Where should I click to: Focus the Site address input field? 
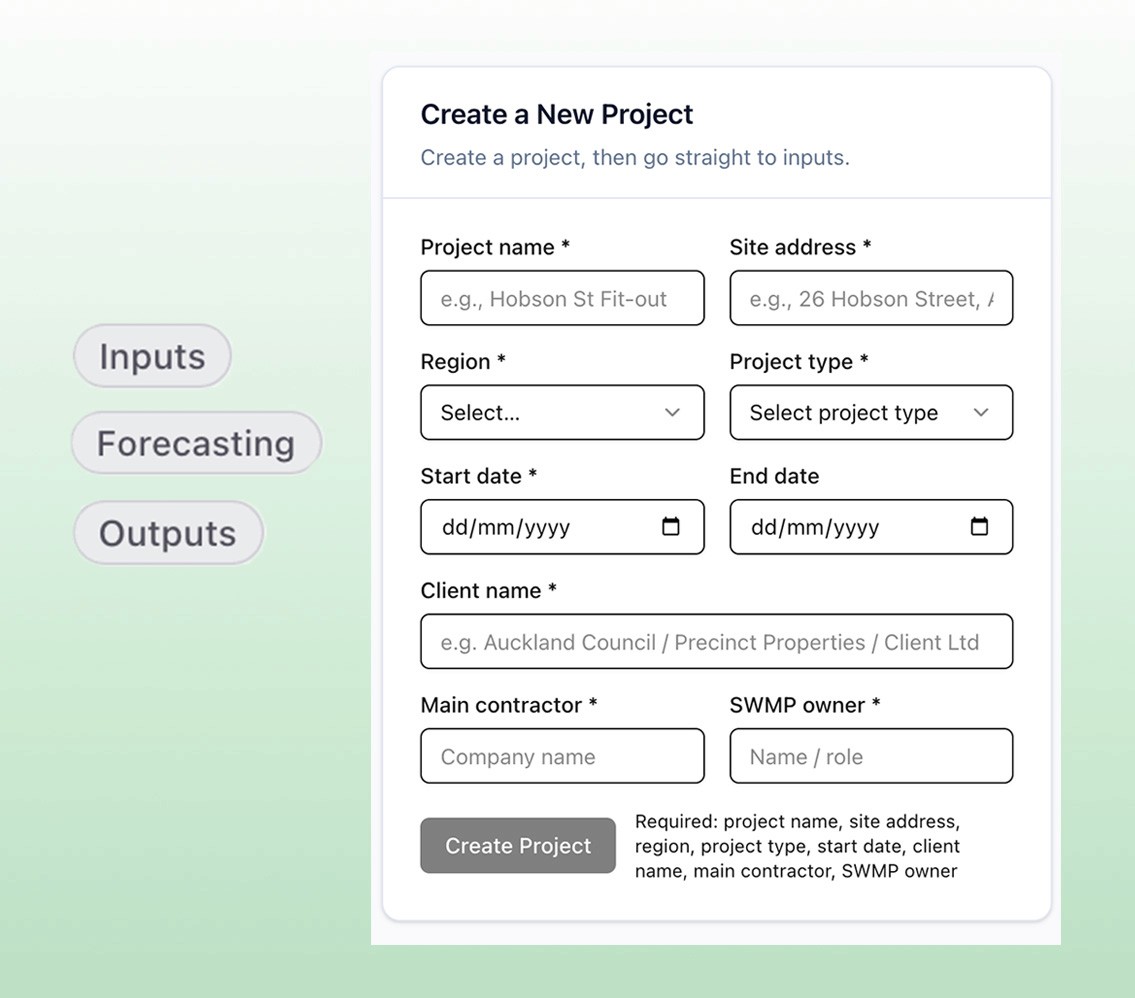(x=870, y=298)
